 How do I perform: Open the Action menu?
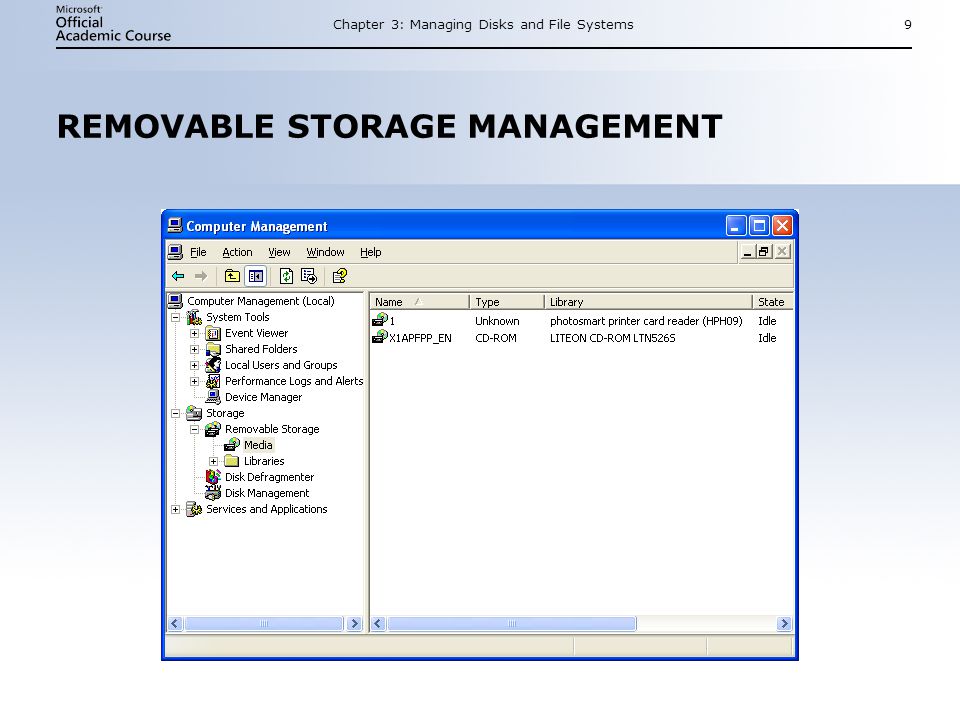[237, 252]
